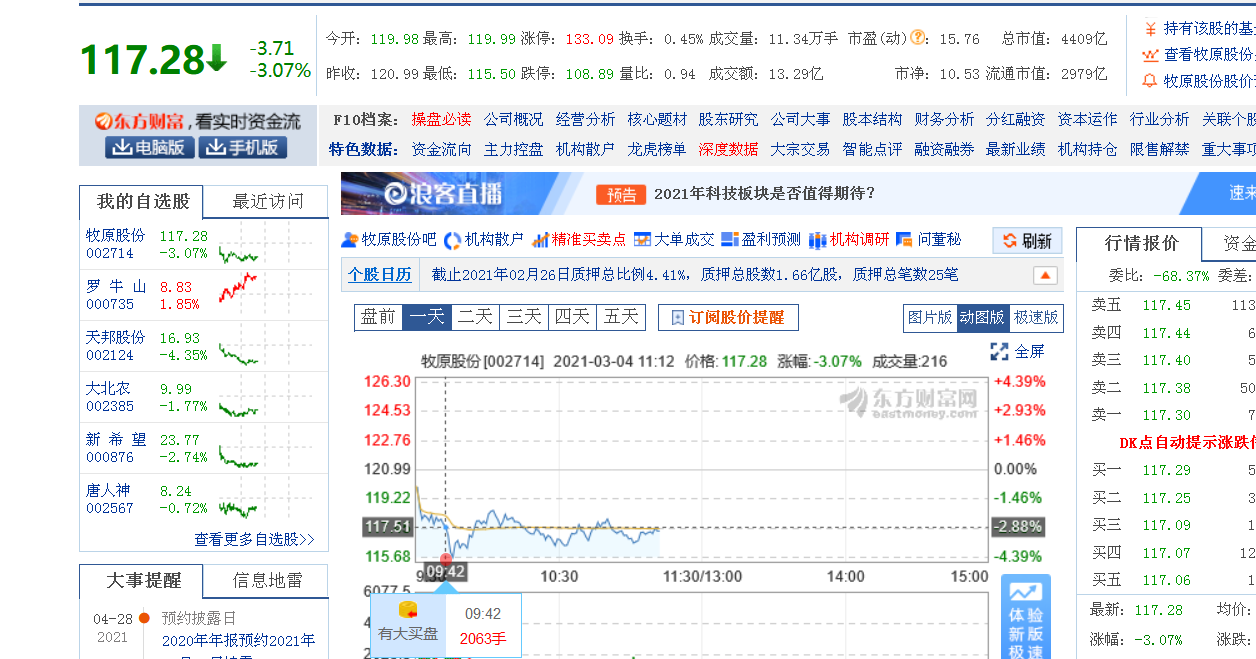The image size is (1256, 659).
Task: Click the 刷新 refresh button
Action: tap(1027, 241)
